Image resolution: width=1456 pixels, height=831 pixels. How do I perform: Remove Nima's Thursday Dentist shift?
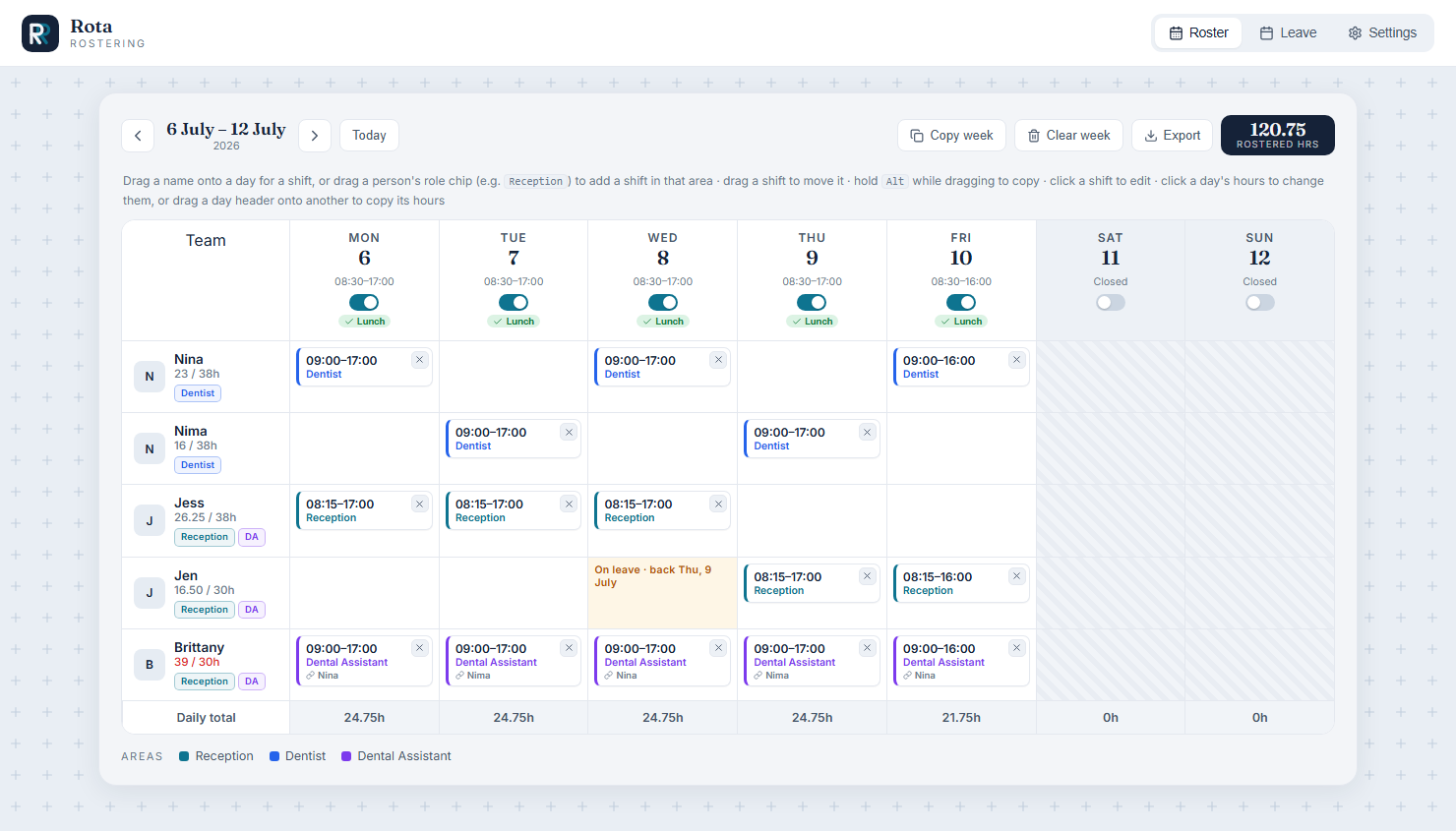[x=867, y=432]
